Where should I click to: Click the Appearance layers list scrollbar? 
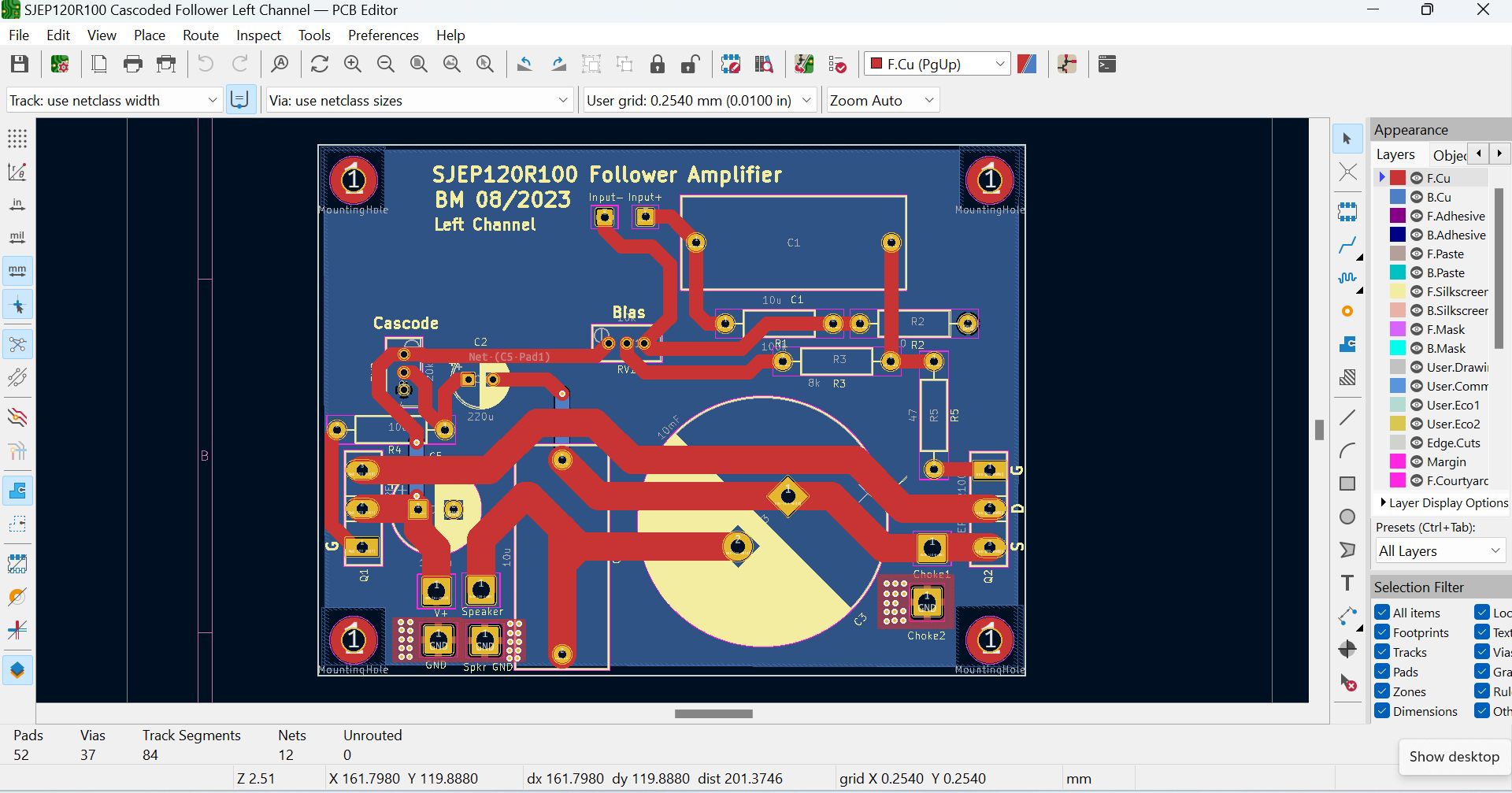click(1499, 268)
